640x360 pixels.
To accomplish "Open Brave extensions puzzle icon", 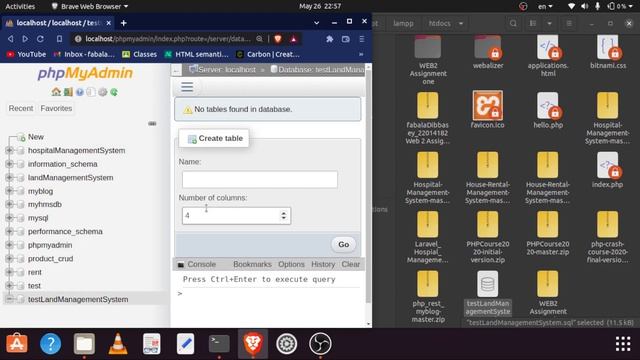I will 329,39.
